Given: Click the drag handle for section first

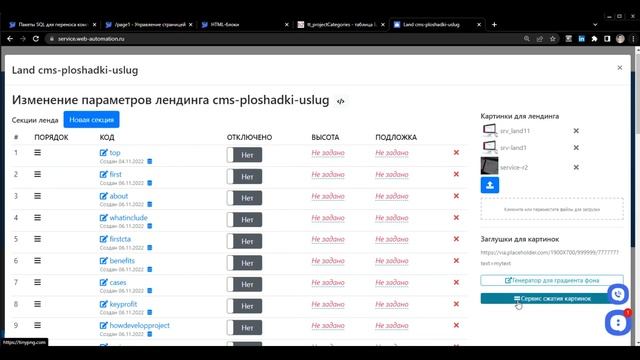Looking at the screenshot, I should click(x=38, y=174).
